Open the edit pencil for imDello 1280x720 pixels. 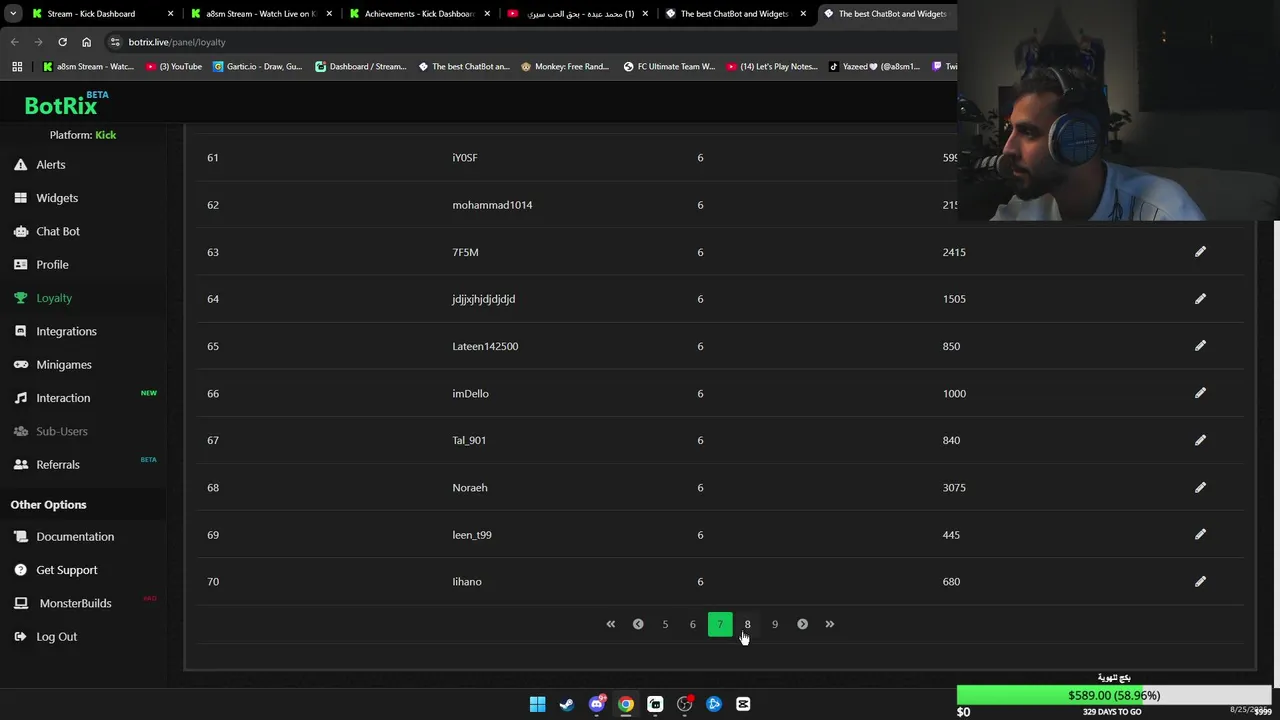pos(1200,393)
